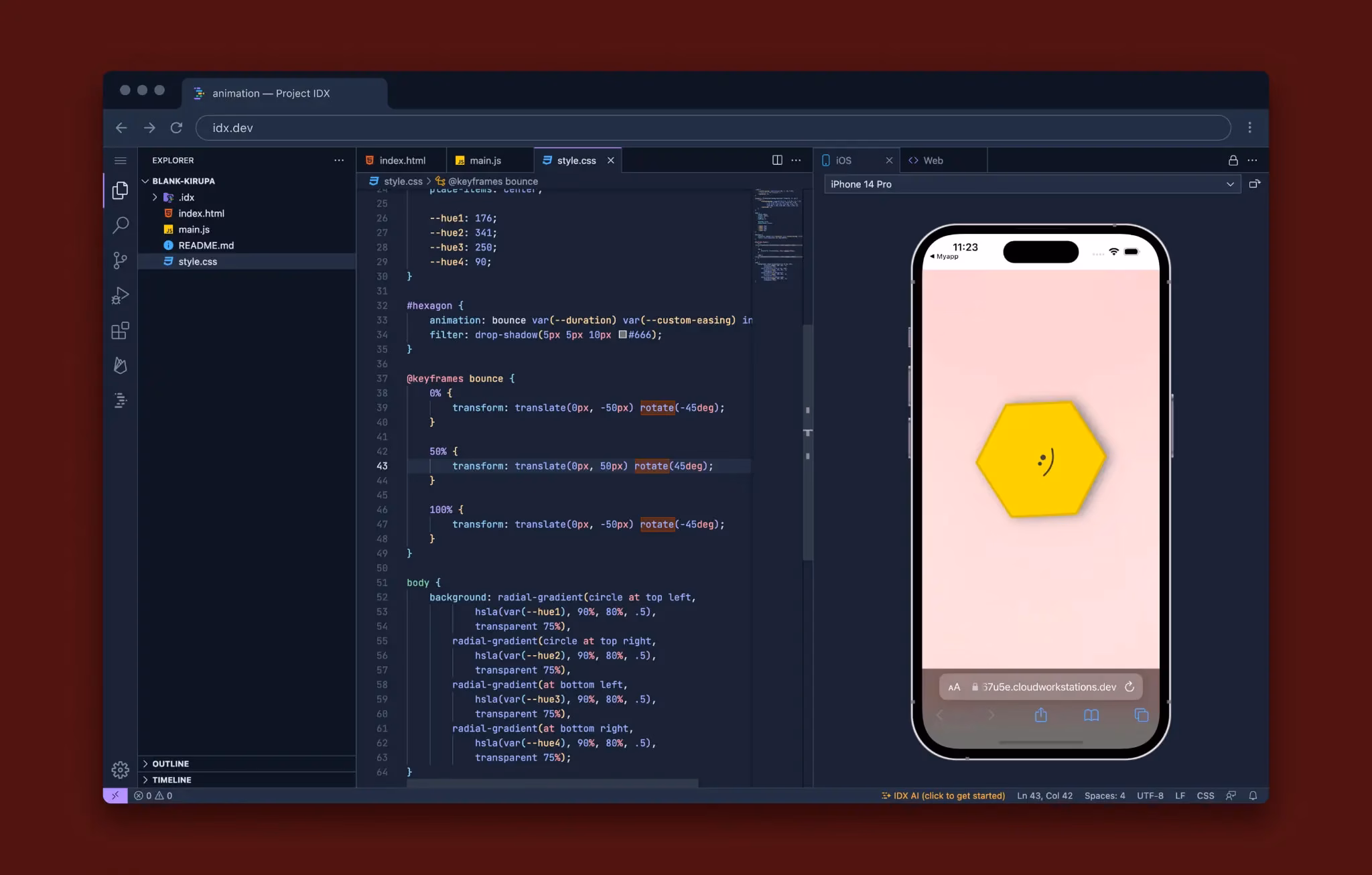Open Run and Debug view
This screenshot has height=875, width=1372.
tap(121, 295)
